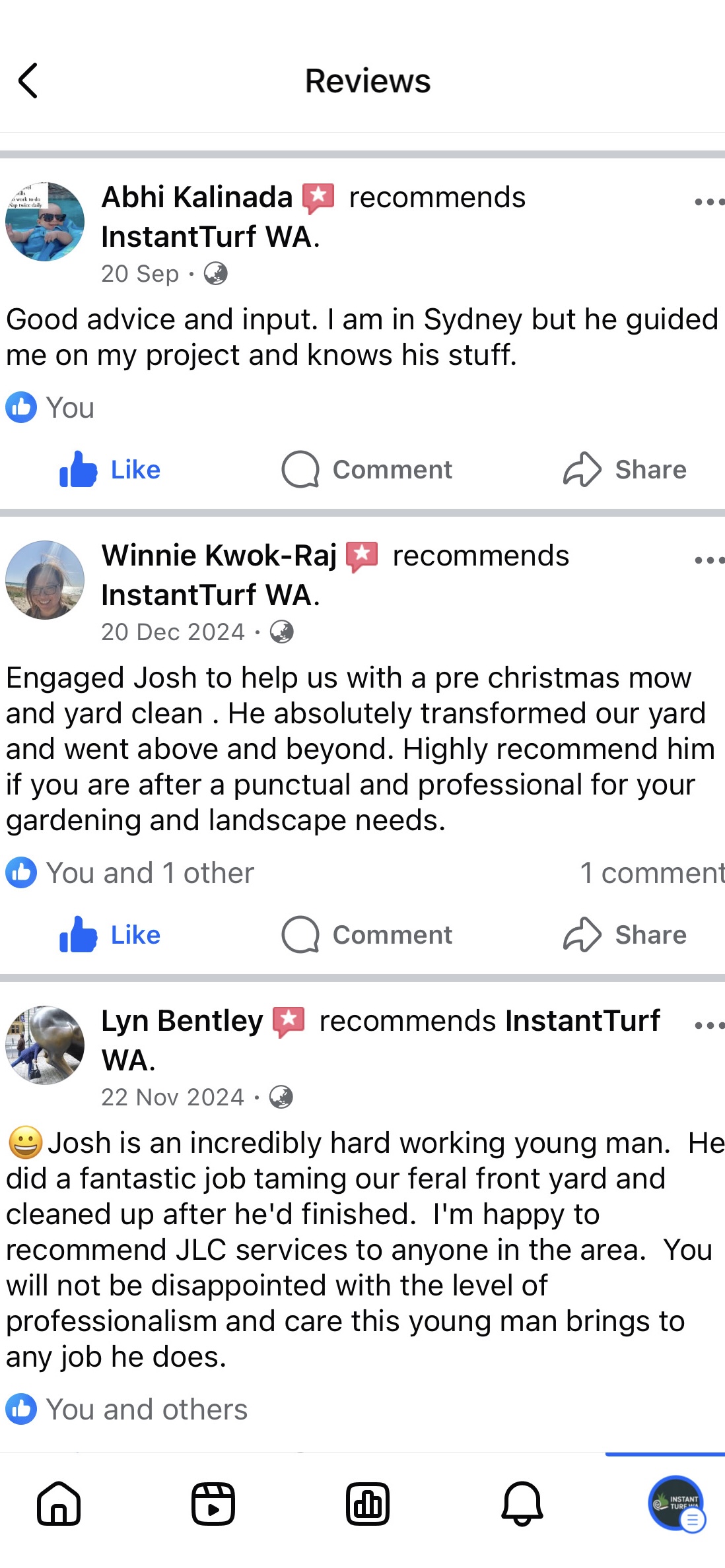The height and width of the screenshot is (1568, 725).
Task: Open the Notifications bell icon
Action: (x=522, y=1504)
